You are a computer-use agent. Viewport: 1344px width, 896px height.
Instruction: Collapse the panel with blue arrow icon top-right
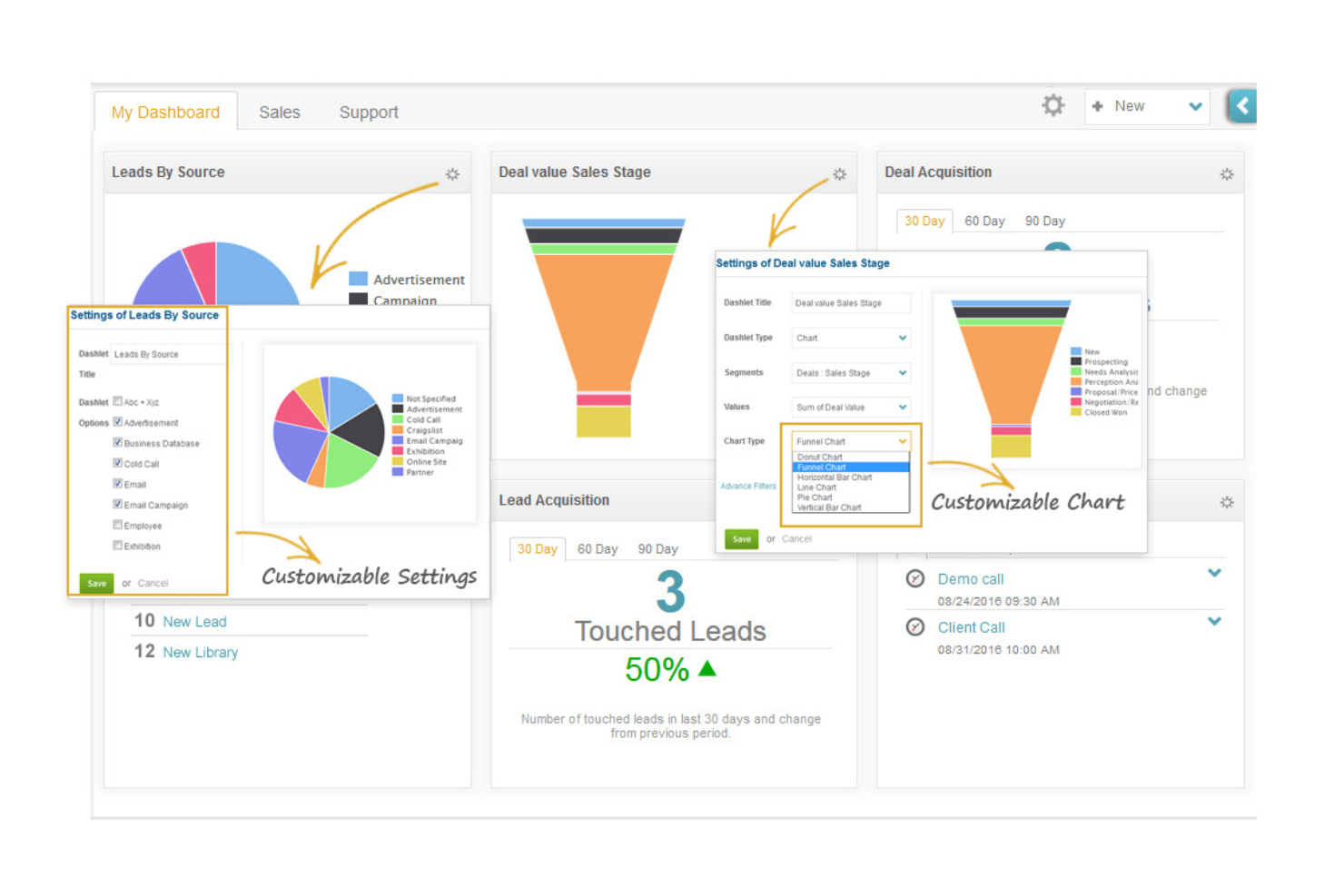(1242, 106)
